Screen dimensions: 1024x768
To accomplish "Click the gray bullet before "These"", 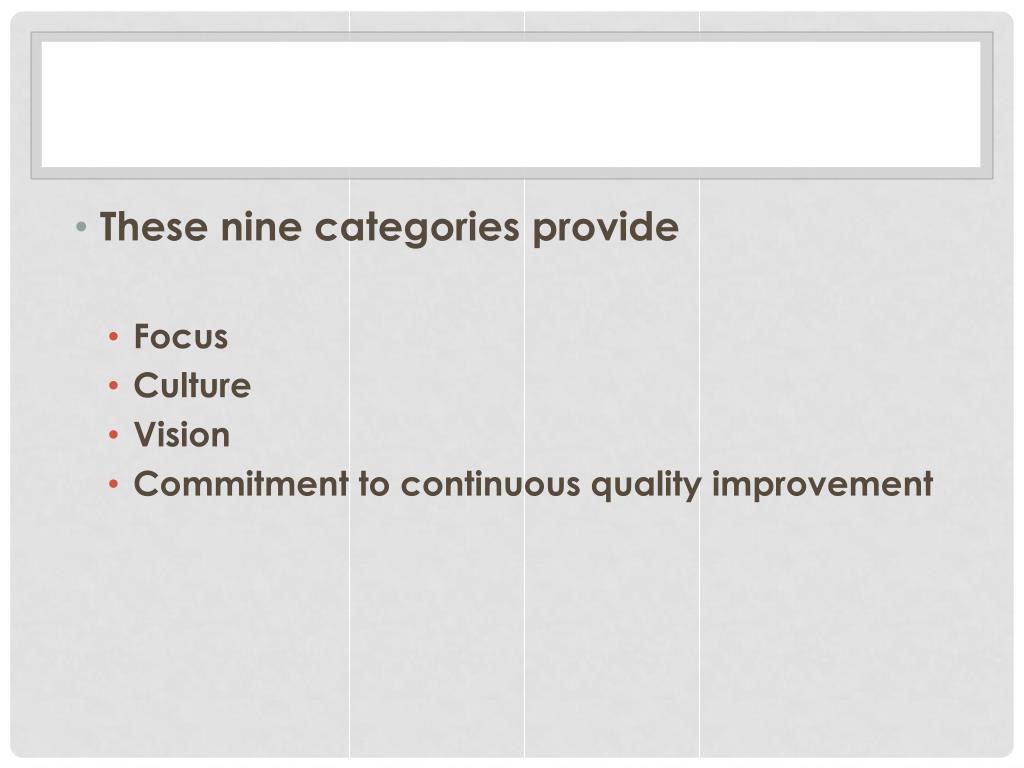I will pyautogui.click(x=81, y=227).
